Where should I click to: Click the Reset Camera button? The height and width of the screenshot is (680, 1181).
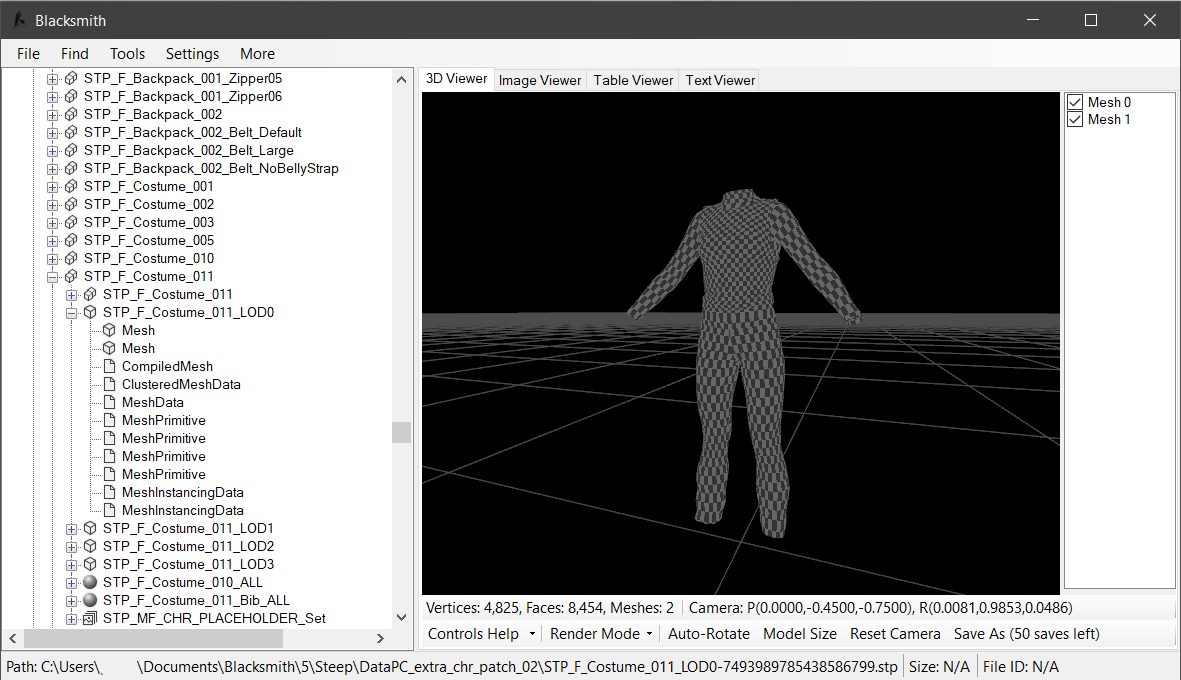[x=895, y=634]
